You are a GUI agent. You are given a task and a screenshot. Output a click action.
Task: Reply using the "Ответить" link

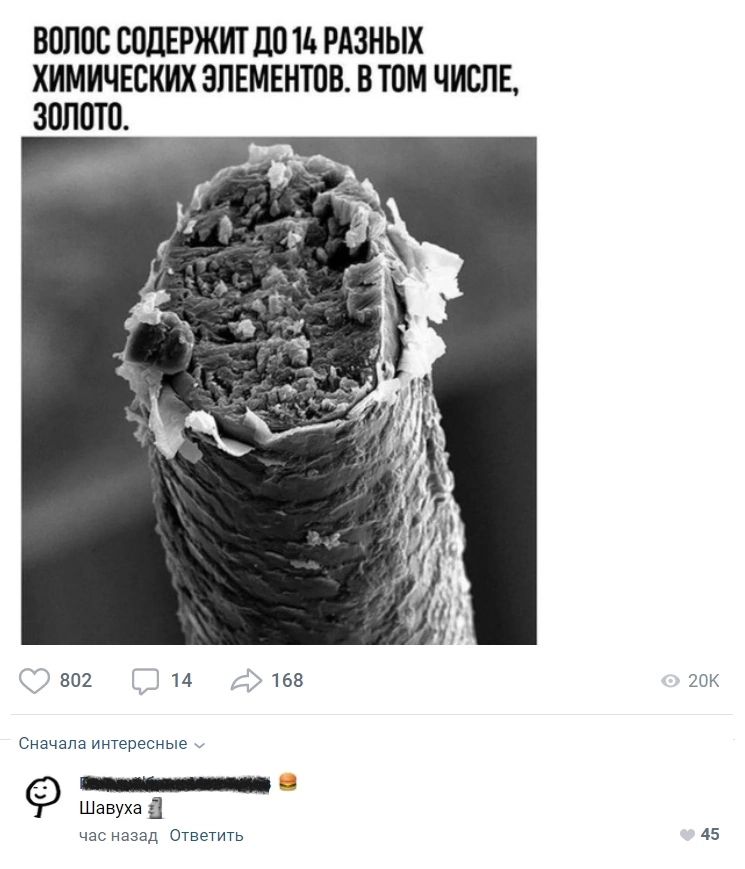[206, 835]
